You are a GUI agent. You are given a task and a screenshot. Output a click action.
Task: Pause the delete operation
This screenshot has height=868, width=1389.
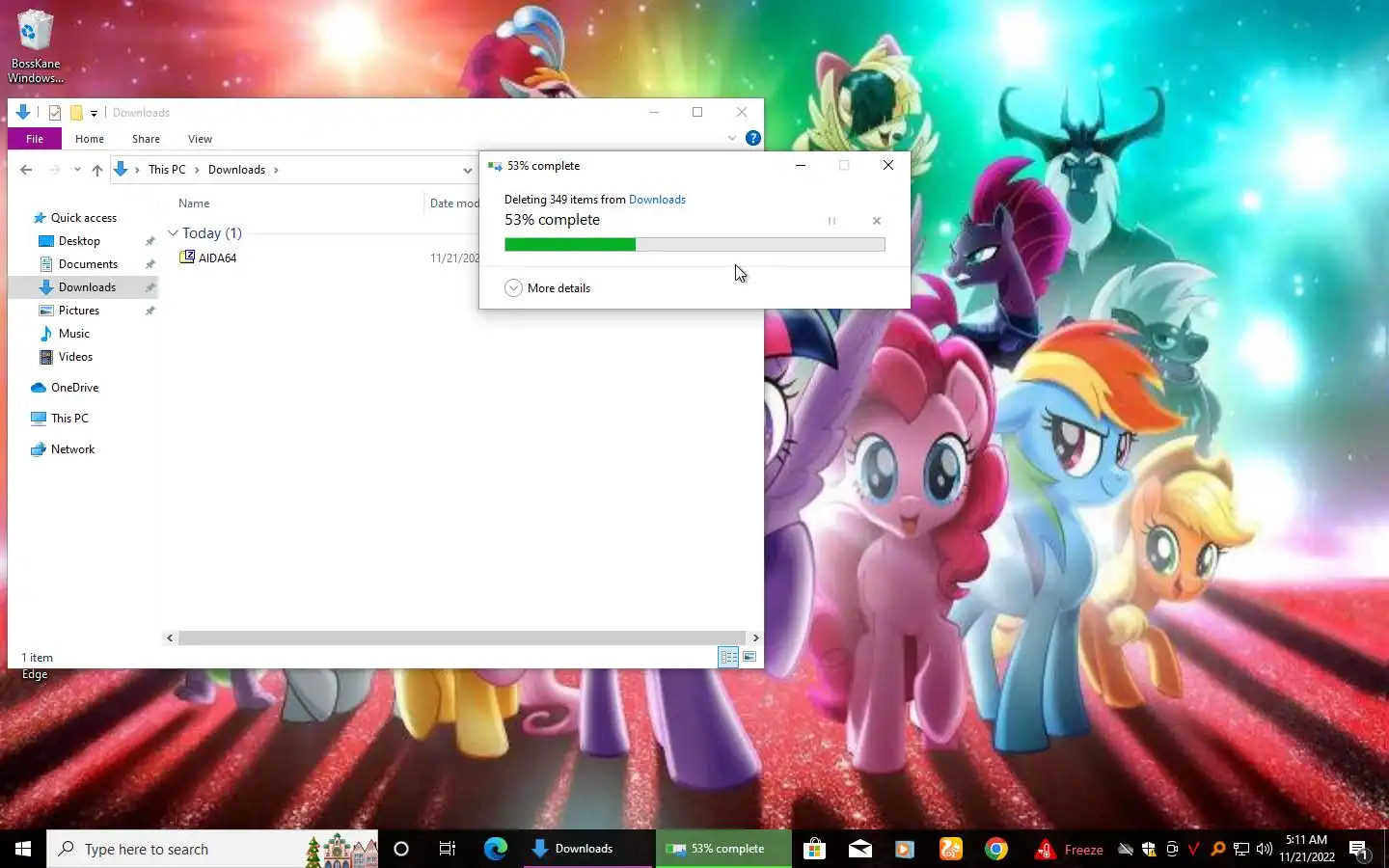click(x=831, y=221)
